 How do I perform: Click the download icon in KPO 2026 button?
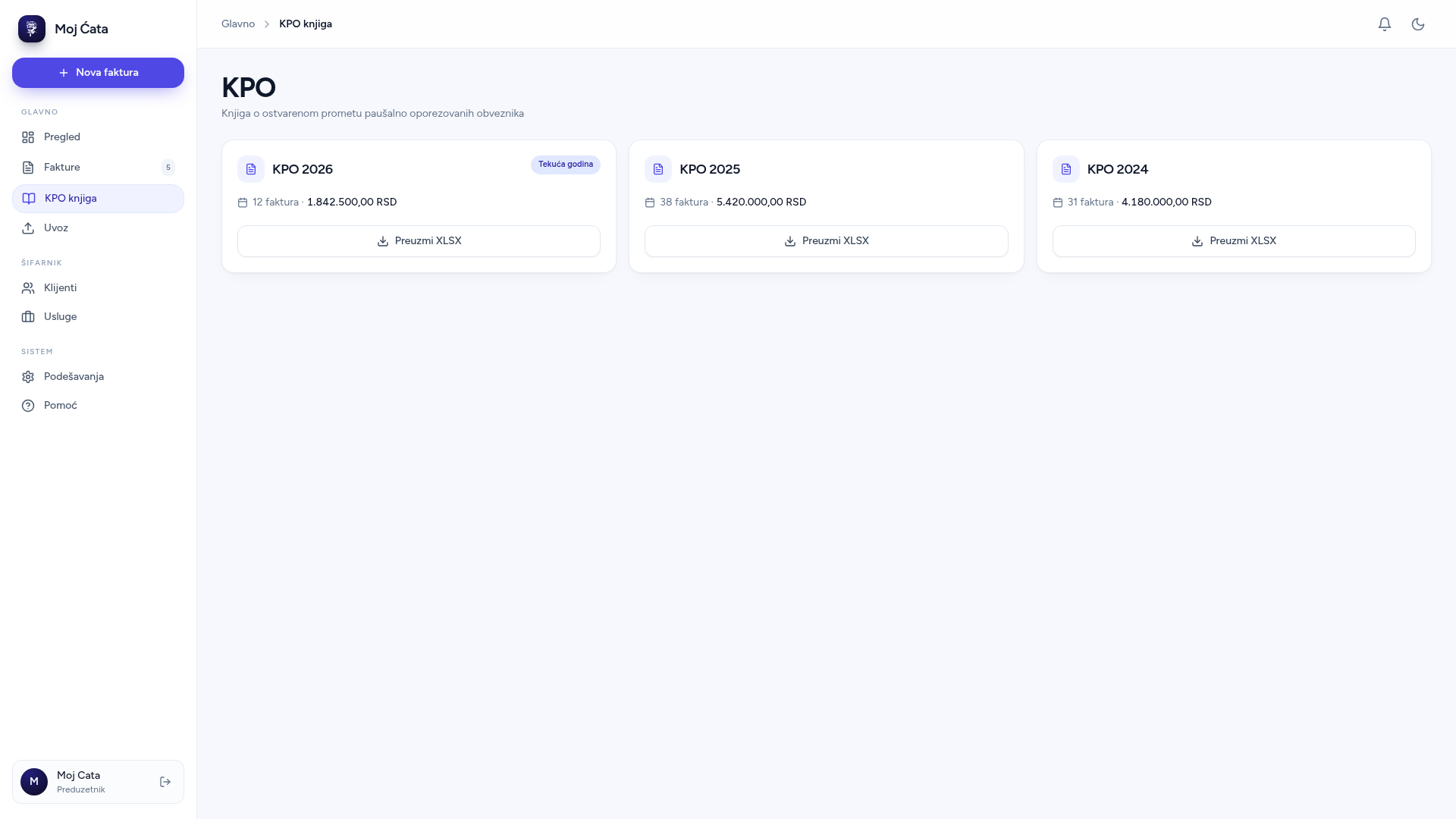383,241
